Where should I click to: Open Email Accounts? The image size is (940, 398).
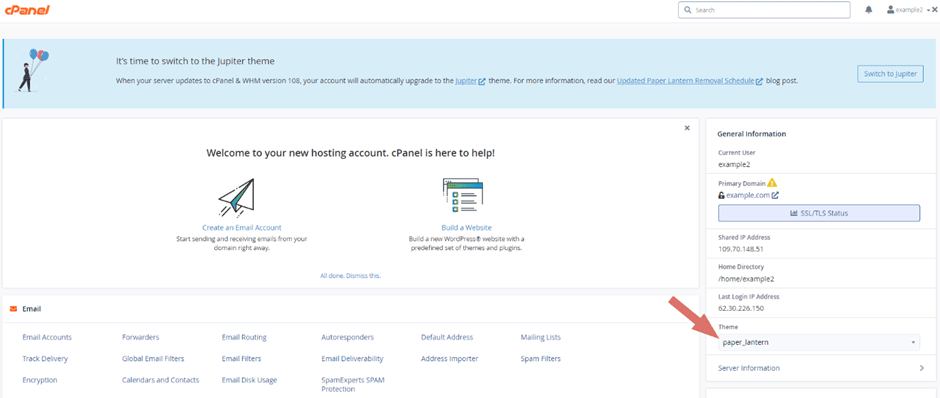[47, 337]
